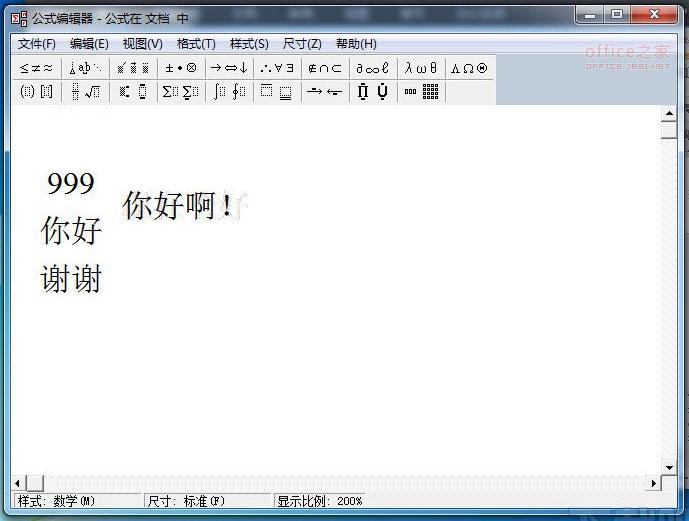Open the miscellaneous symbols palette (∂∞ℓ)
Image resolution: width=689 pixels, height=521 pixels.
[x=373, y=68]
